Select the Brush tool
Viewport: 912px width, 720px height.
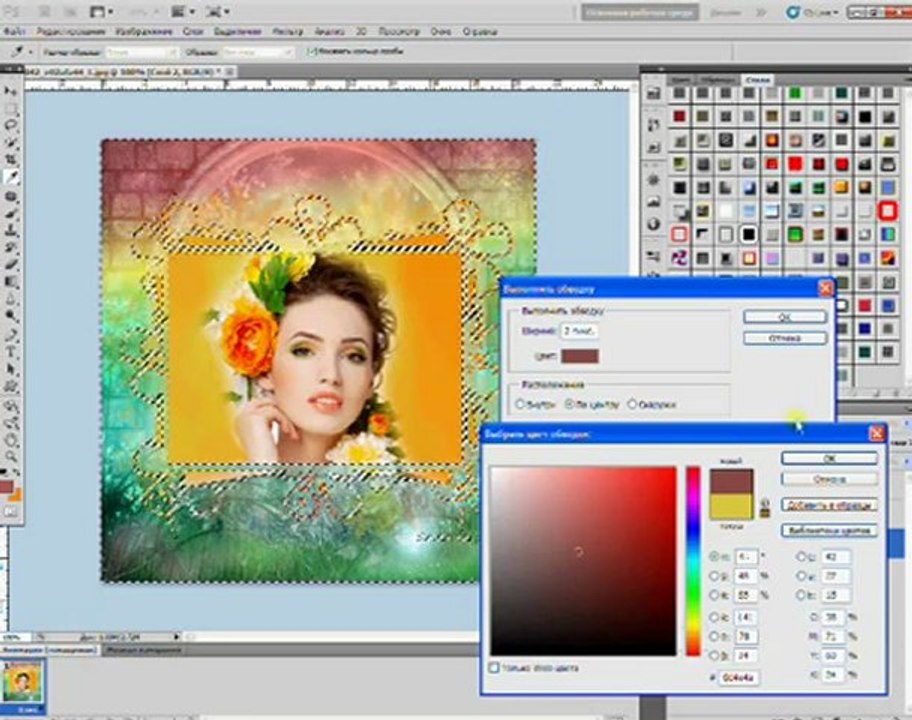click(x=10, y=213)
